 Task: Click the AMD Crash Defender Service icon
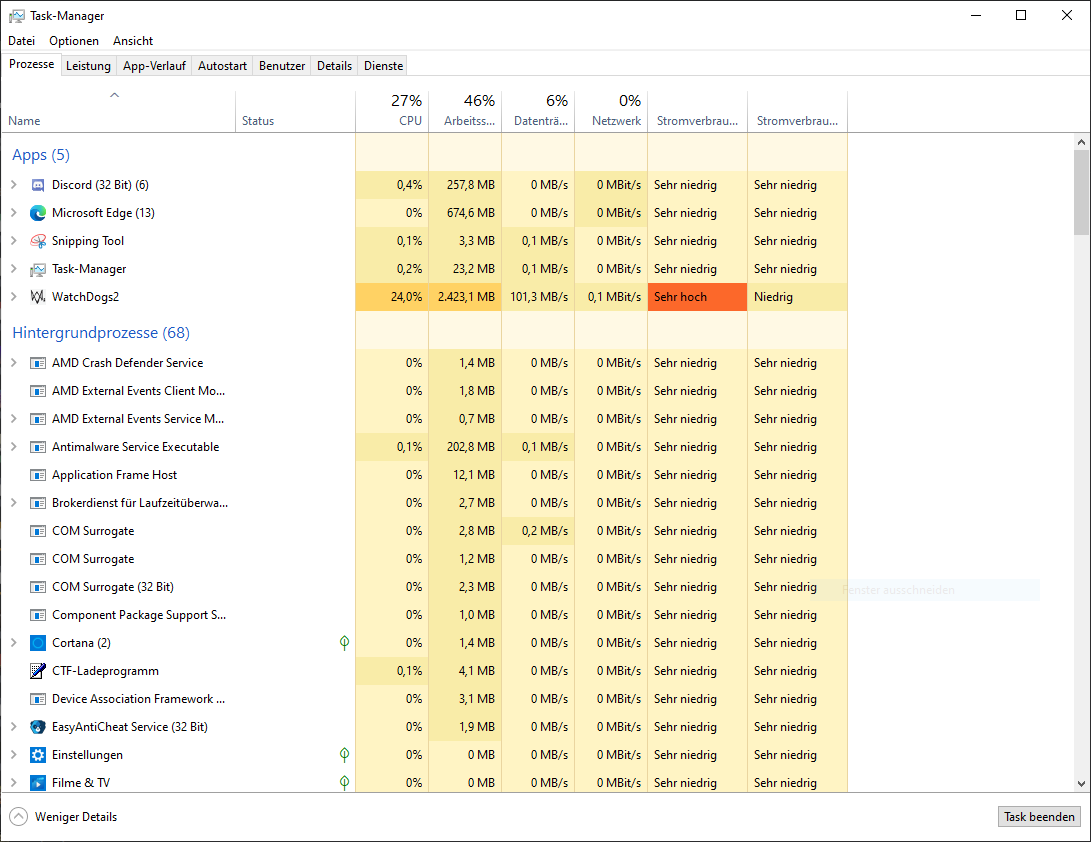click(38, 363)
